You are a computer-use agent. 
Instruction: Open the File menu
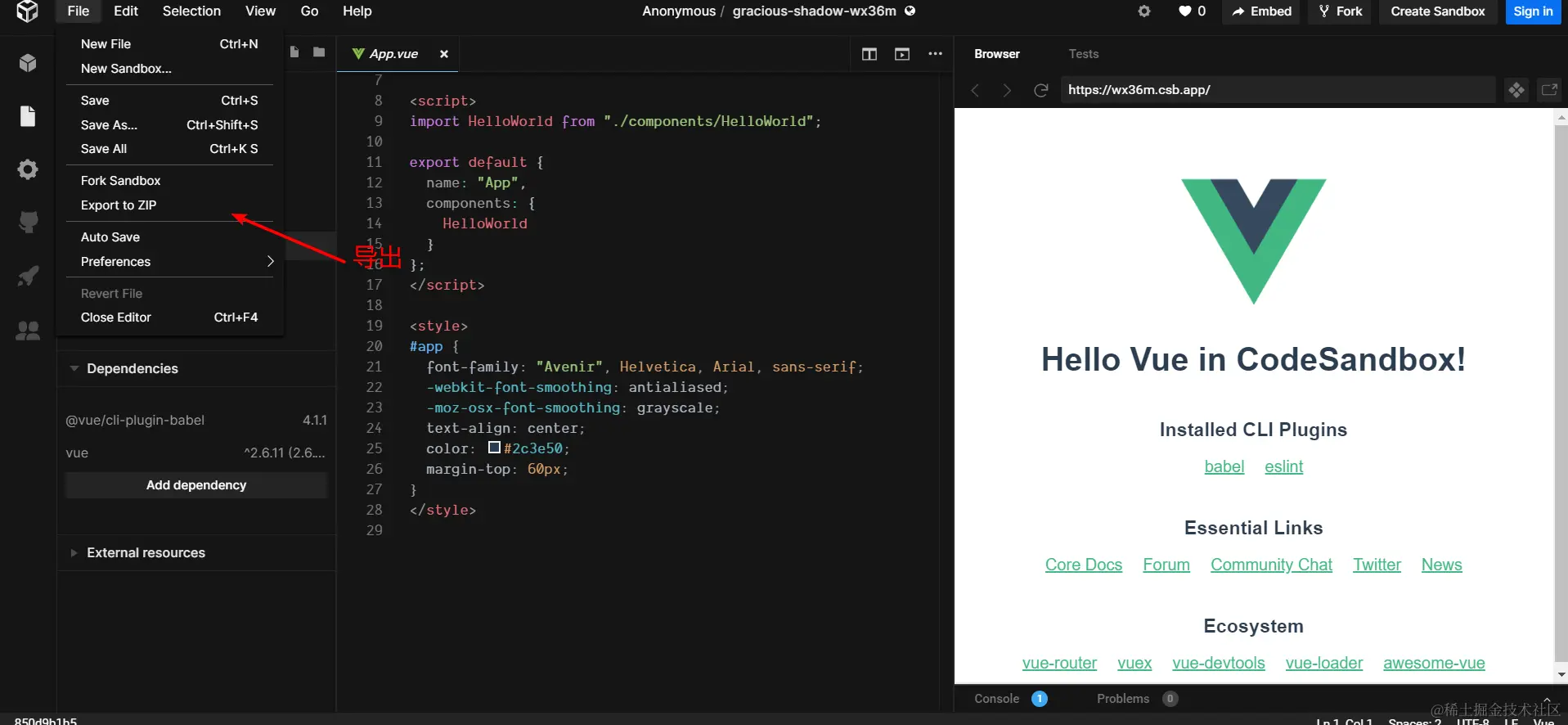tap(79, 11)
